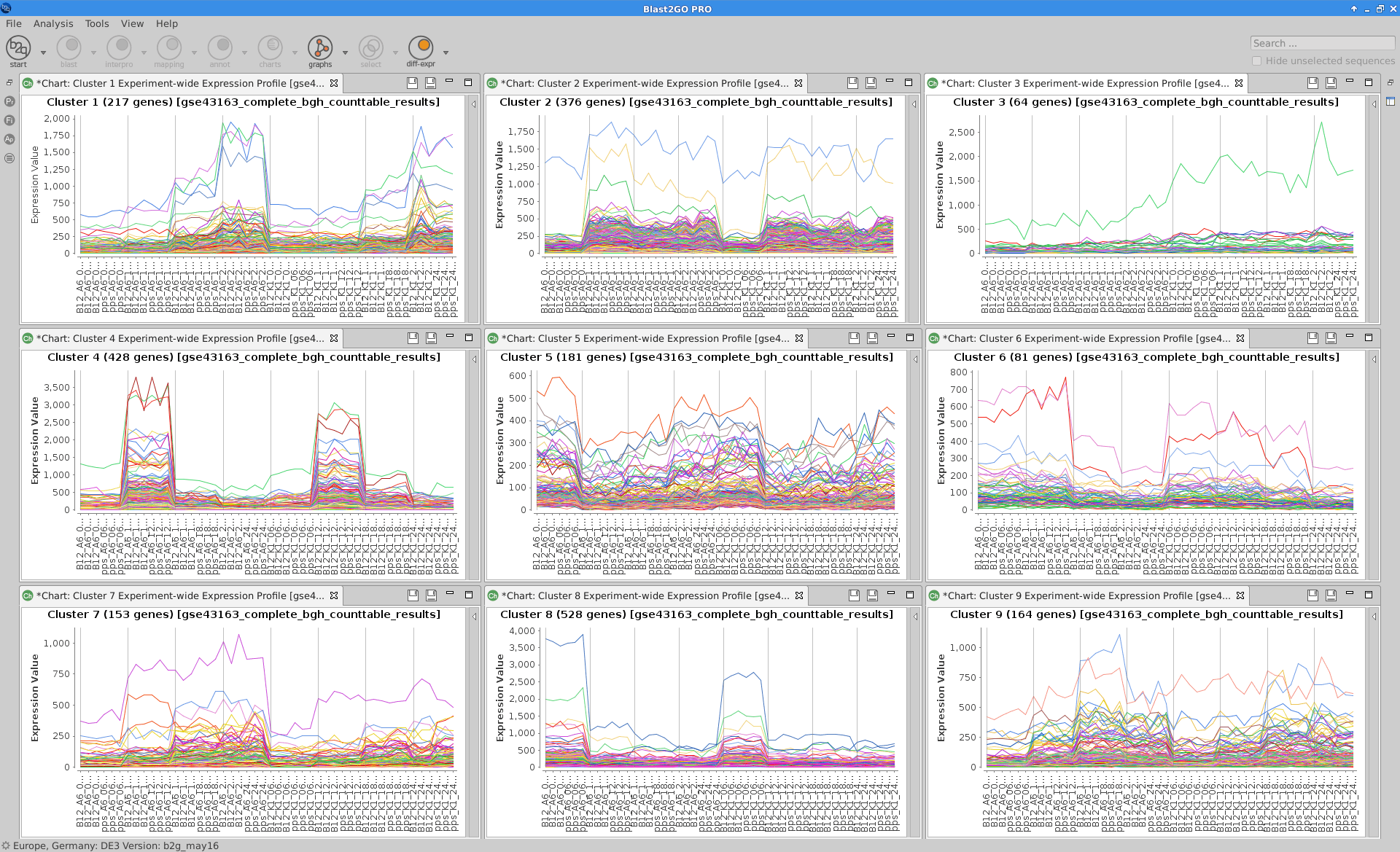Screen dimensions: 1400x852
Task: Open the File menu
Action: 14,23
